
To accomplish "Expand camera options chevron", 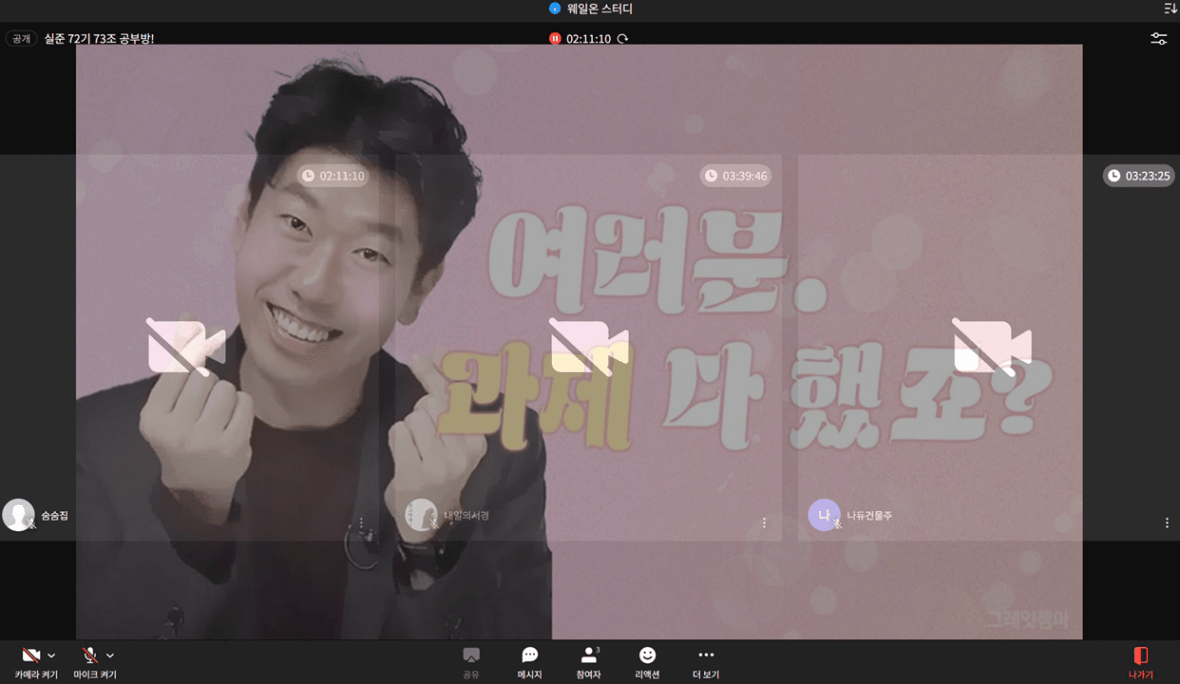I will click(x=52, y=656).
